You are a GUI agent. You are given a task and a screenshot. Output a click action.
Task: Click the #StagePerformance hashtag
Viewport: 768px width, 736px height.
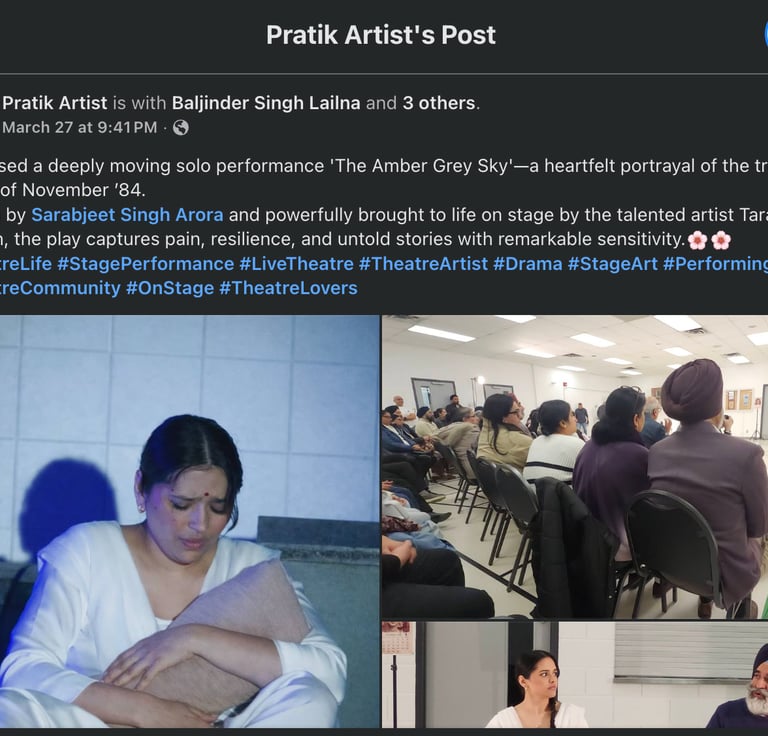coord(145,263)
